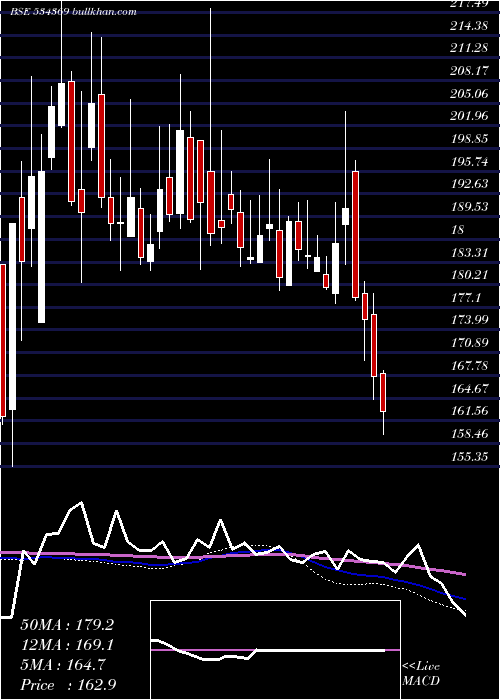
Task: Click the 12MA : 169.1 readout
Action: tap(67, 645)
